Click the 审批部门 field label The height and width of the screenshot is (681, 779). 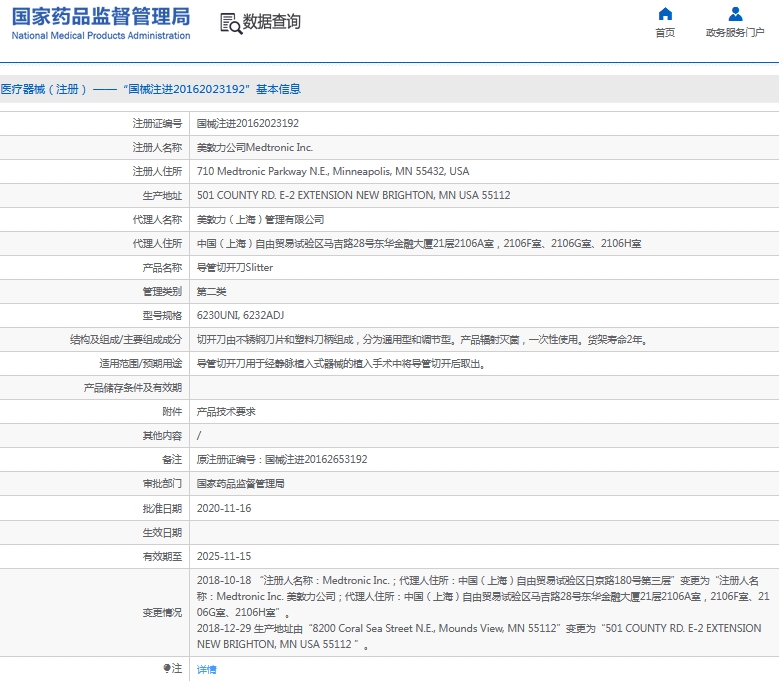(162, 484)
